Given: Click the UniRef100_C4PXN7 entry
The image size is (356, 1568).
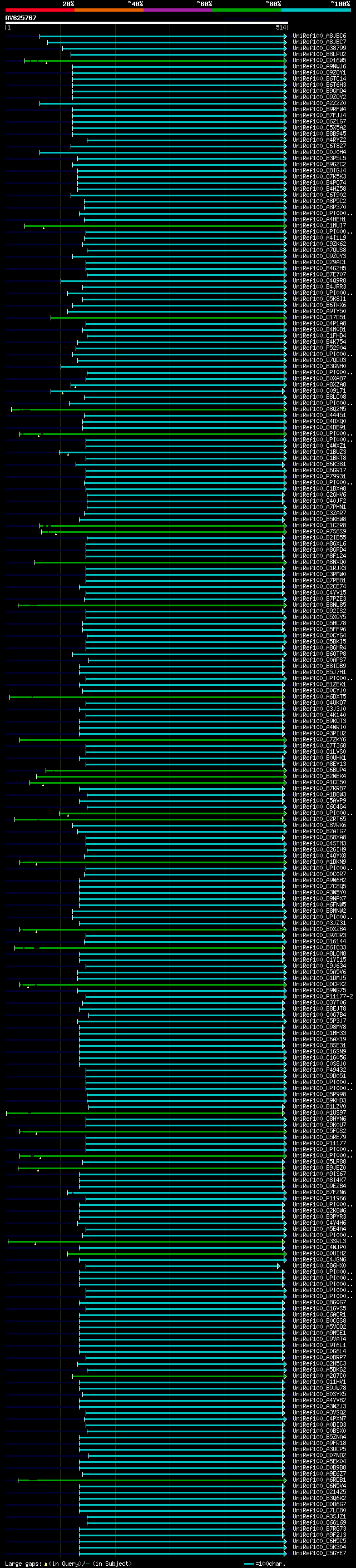Looking at the screenshot, I should click(x=319, y=1419).
